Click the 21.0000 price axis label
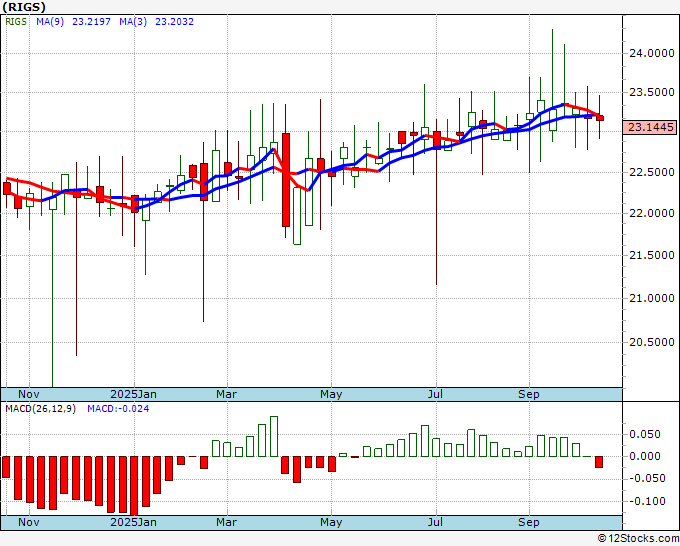Viewport: 680px width, 546px height. (x=652, y=298)
